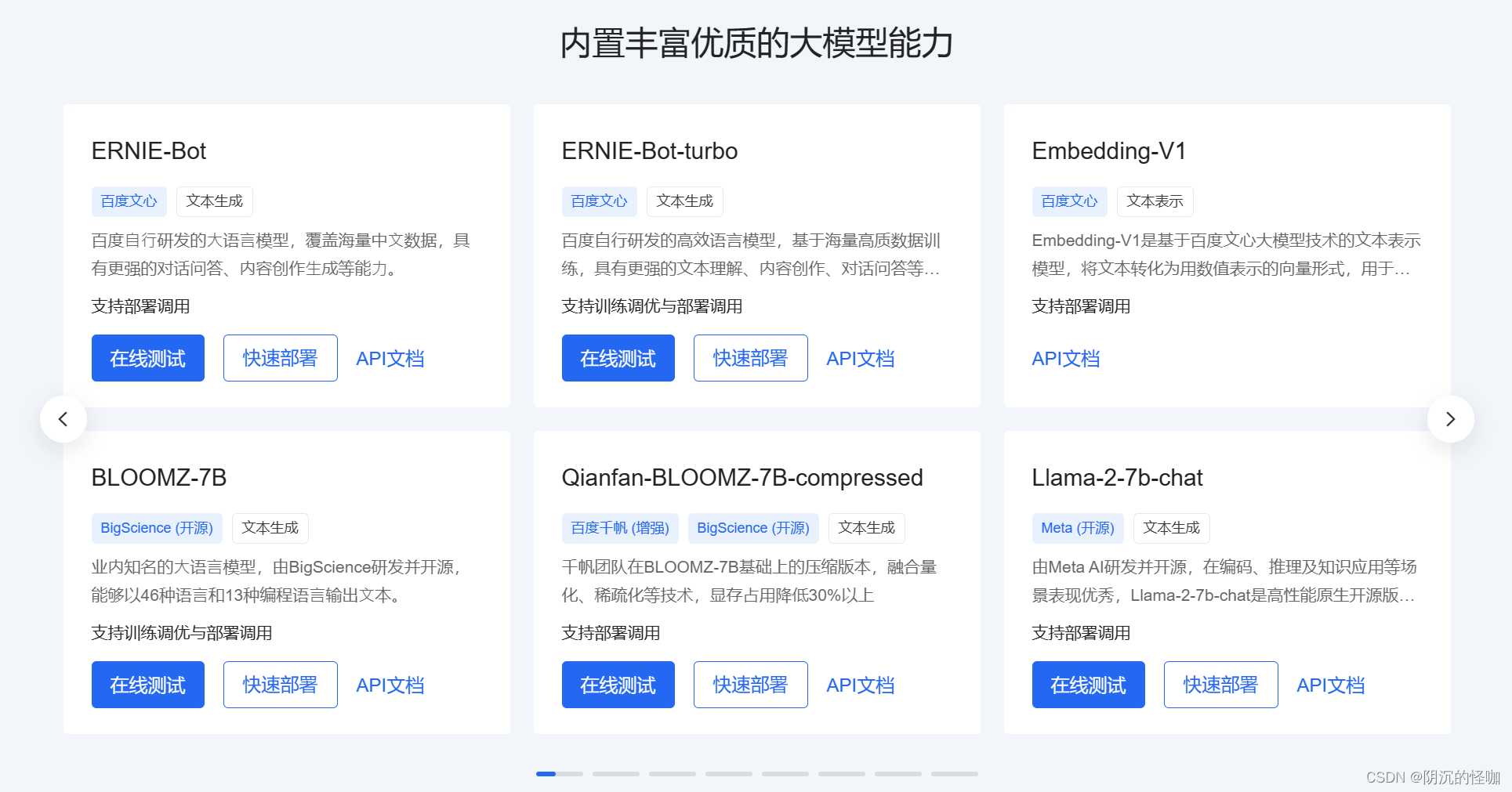Click 快速部署 for ERNIE-Bot
1512x792 pixels.
[x=280, y=358]
